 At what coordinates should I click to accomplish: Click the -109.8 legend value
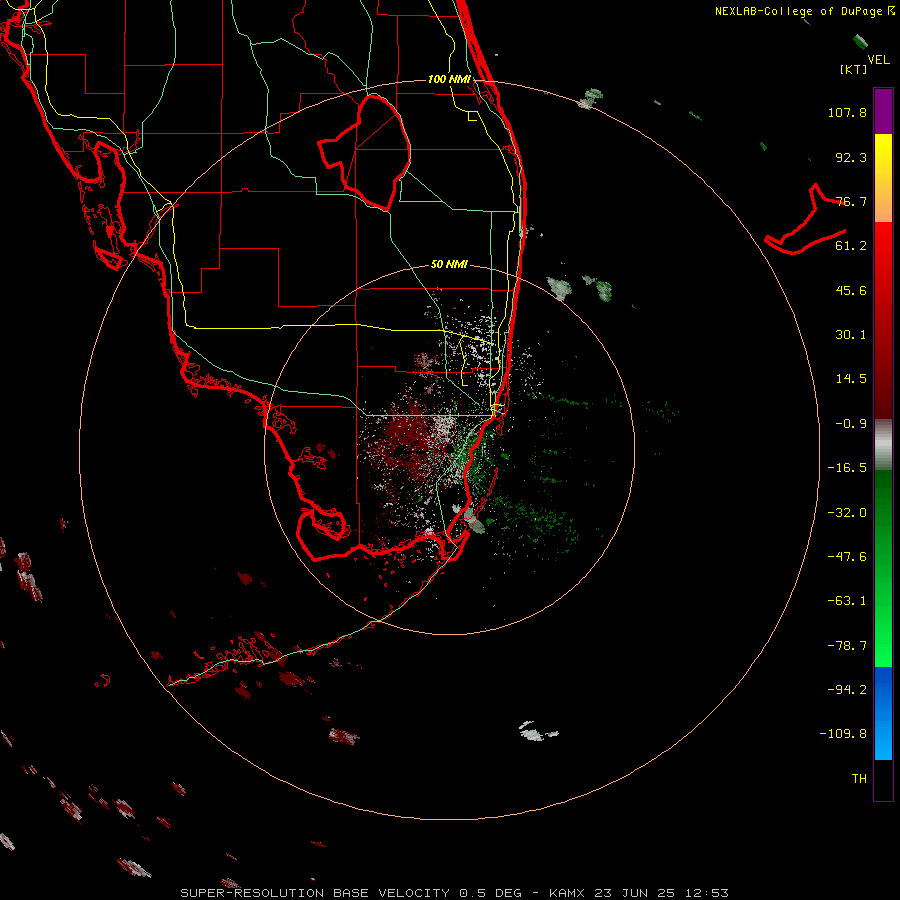pyautogui.click(x=843, y=734)
